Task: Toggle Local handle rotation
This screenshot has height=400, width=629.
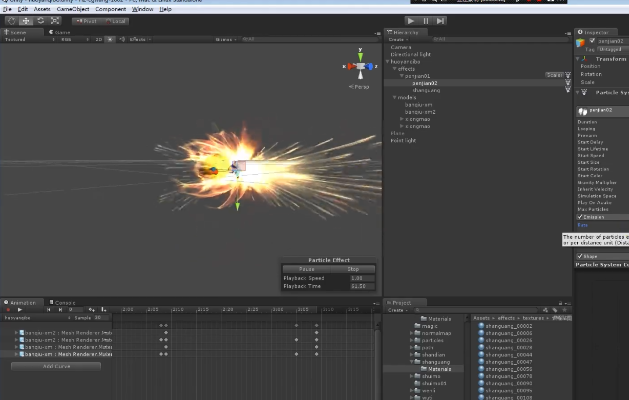Action: pyautogui.click(x=116, y=21)
